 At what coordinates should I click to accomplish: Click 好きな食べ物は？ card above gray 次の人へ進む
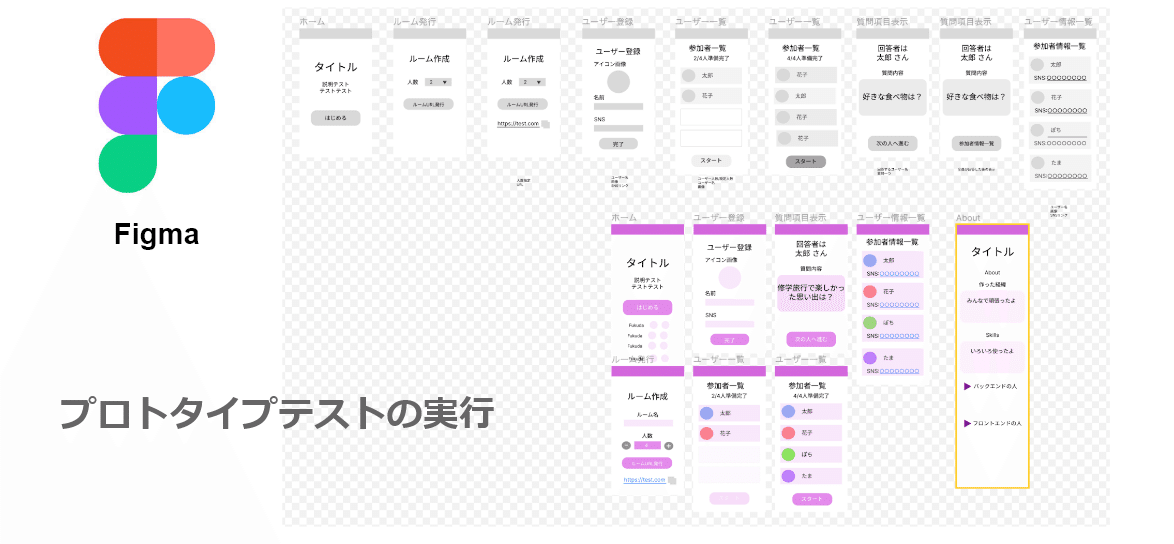pos(892,97)
